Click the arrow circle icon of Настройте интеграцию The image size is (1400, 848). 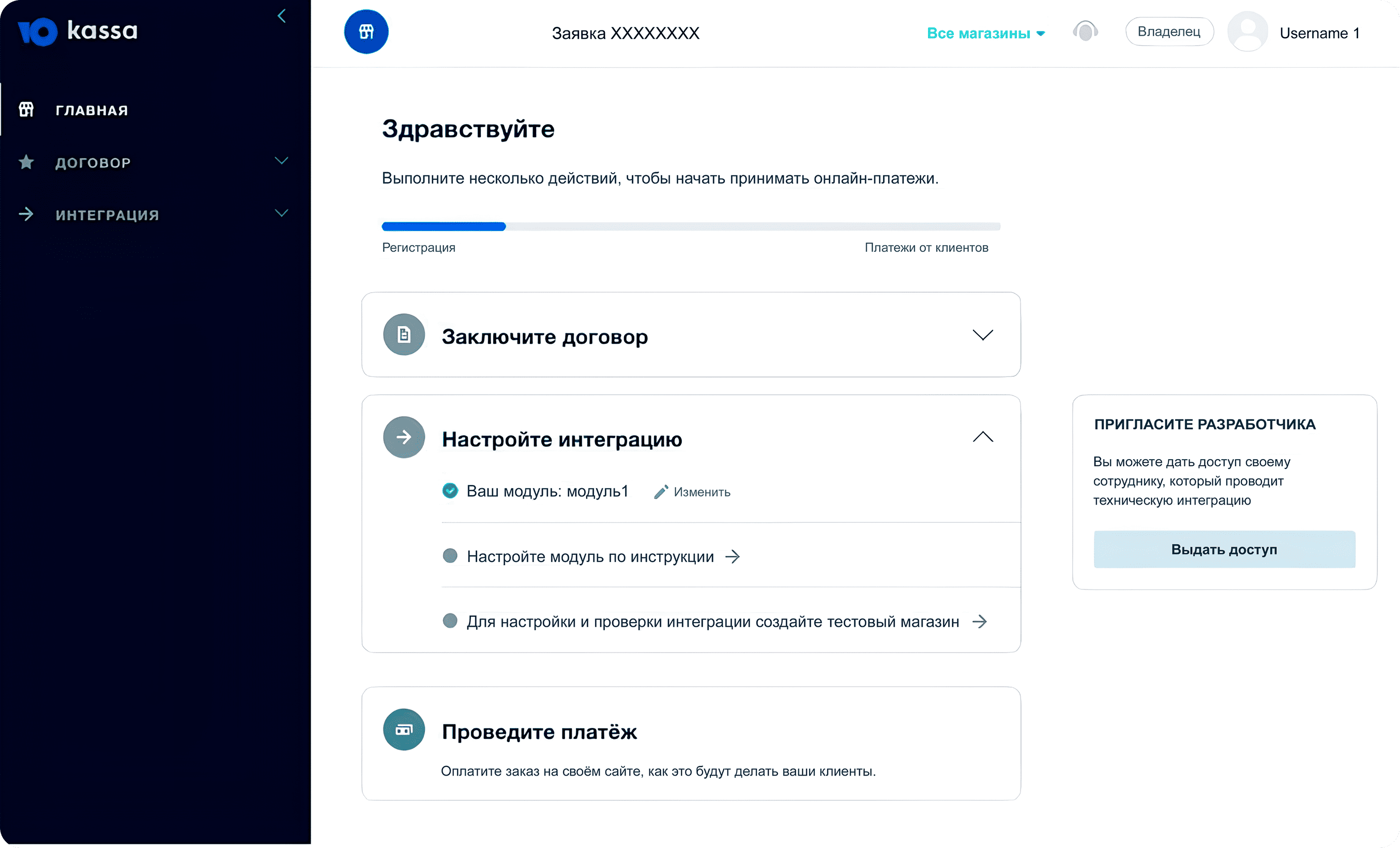[404, 437]
